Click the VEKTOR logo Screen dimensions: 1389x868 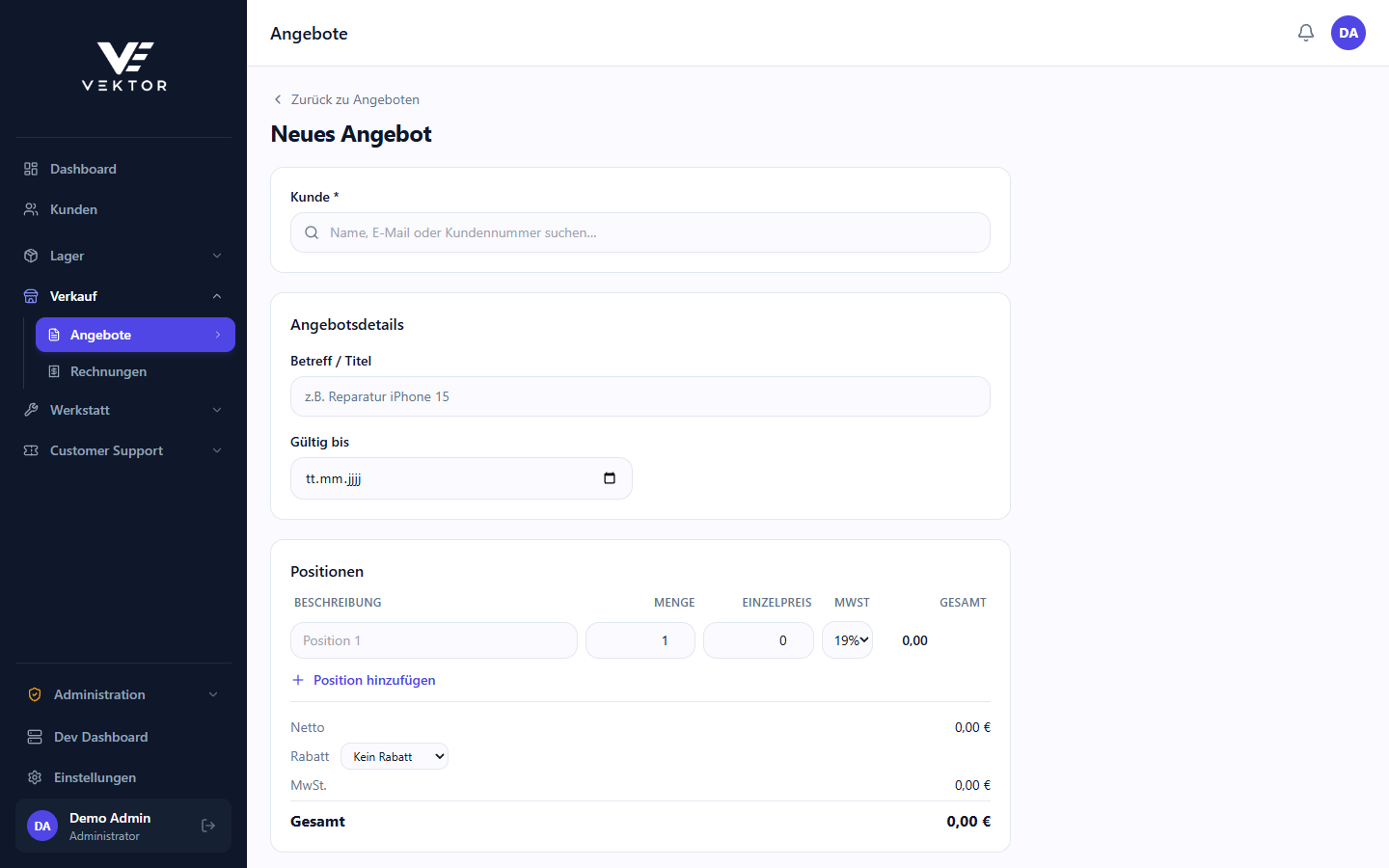(124, 67)
